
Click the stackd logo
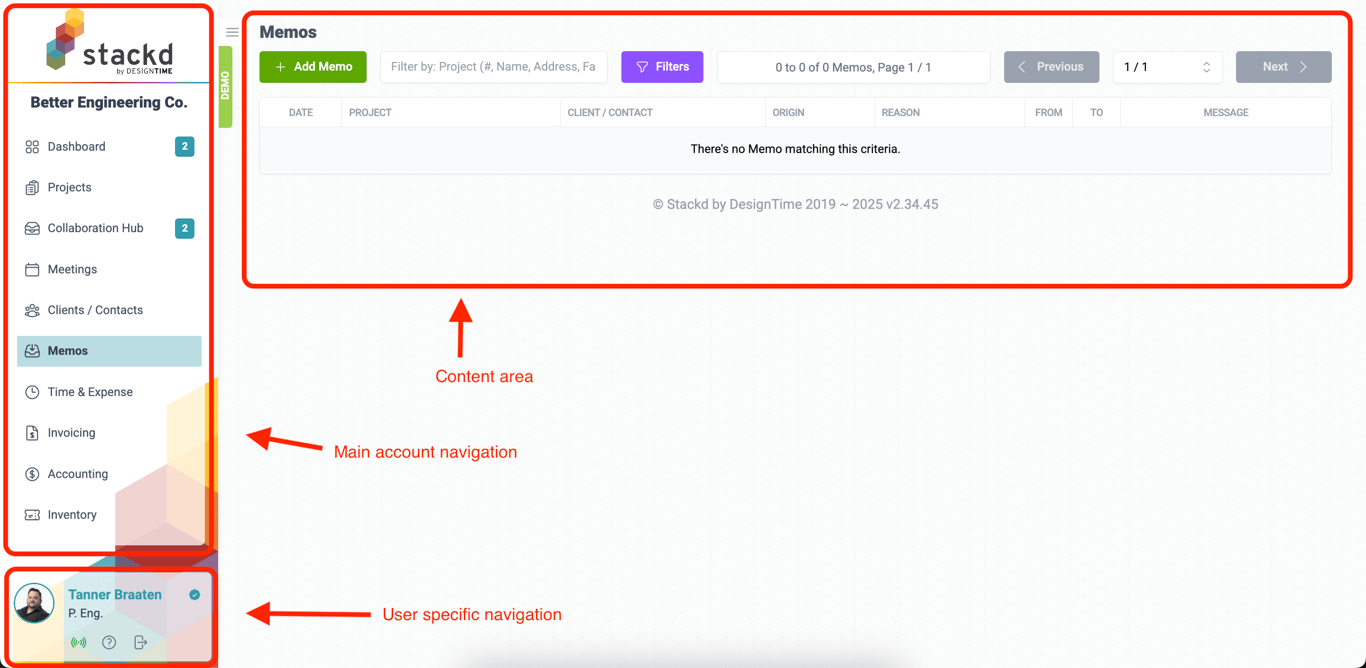pos(110,42)
